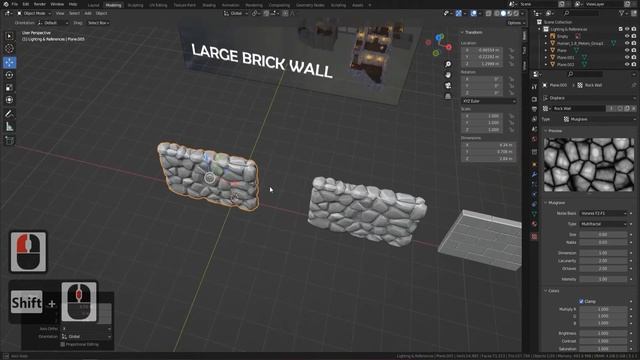640x360 pixels.
Task: Open the Edit menu
Action: pos(26,4)
